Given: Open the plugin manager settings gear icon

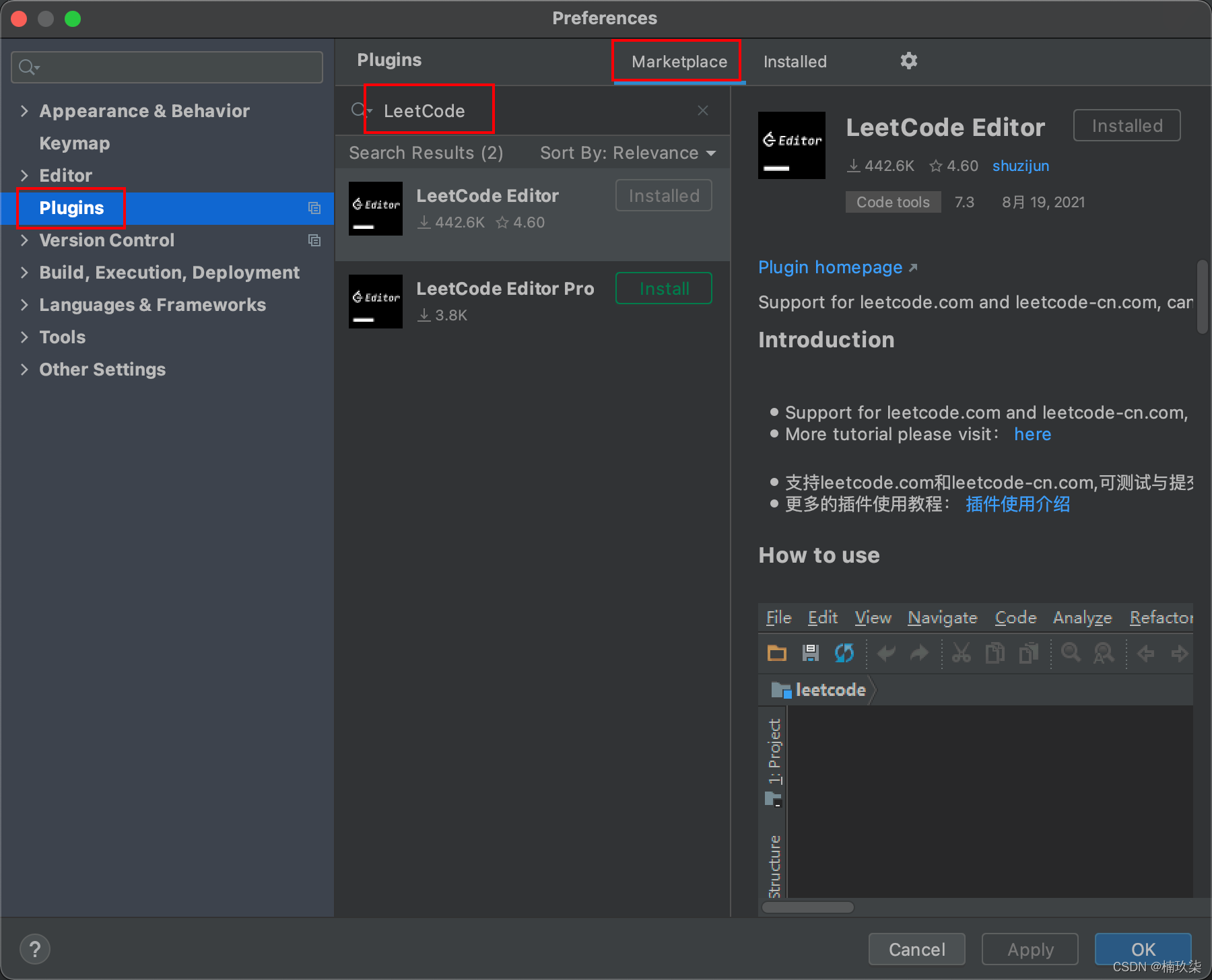Looking at the screenshot, I should tap(908, 61).
